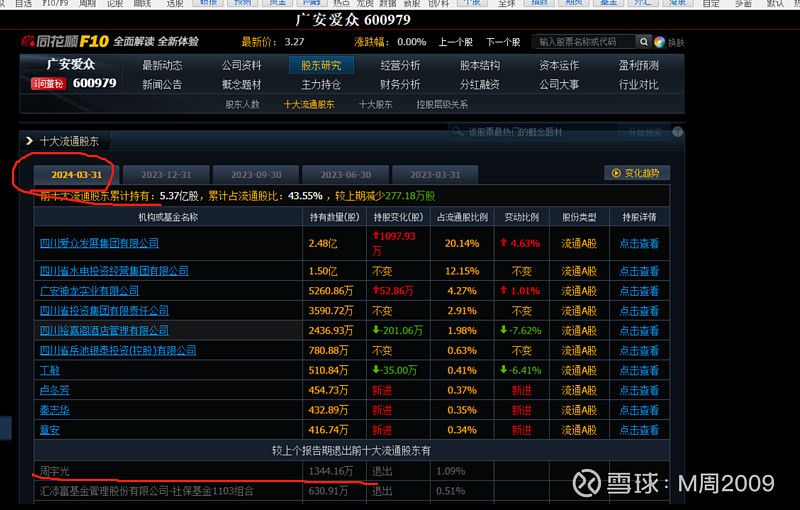Open the 分红融资 navigation item
800x510 pixels.
(x=479, y=85)
